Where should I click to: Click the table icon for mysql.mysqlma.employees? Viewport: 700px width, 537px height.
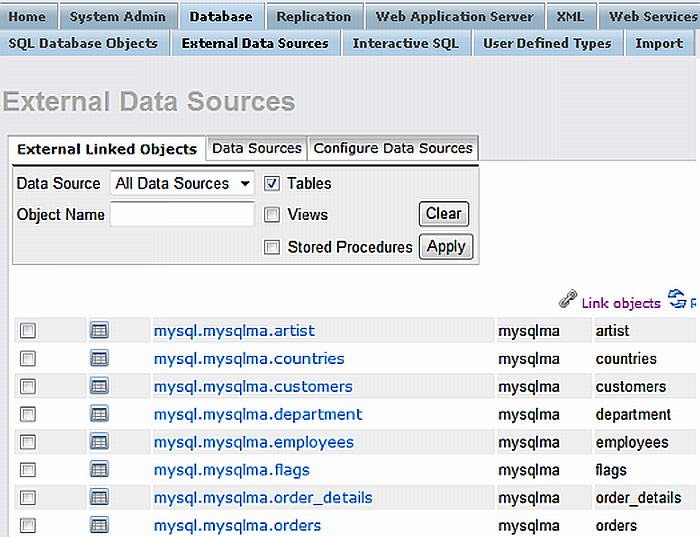tap(99, 443)
